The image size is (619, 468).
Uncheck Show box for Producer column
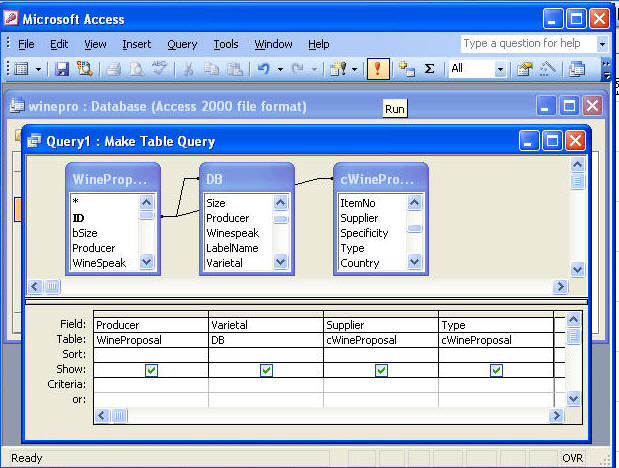click(x=151, y=370)
